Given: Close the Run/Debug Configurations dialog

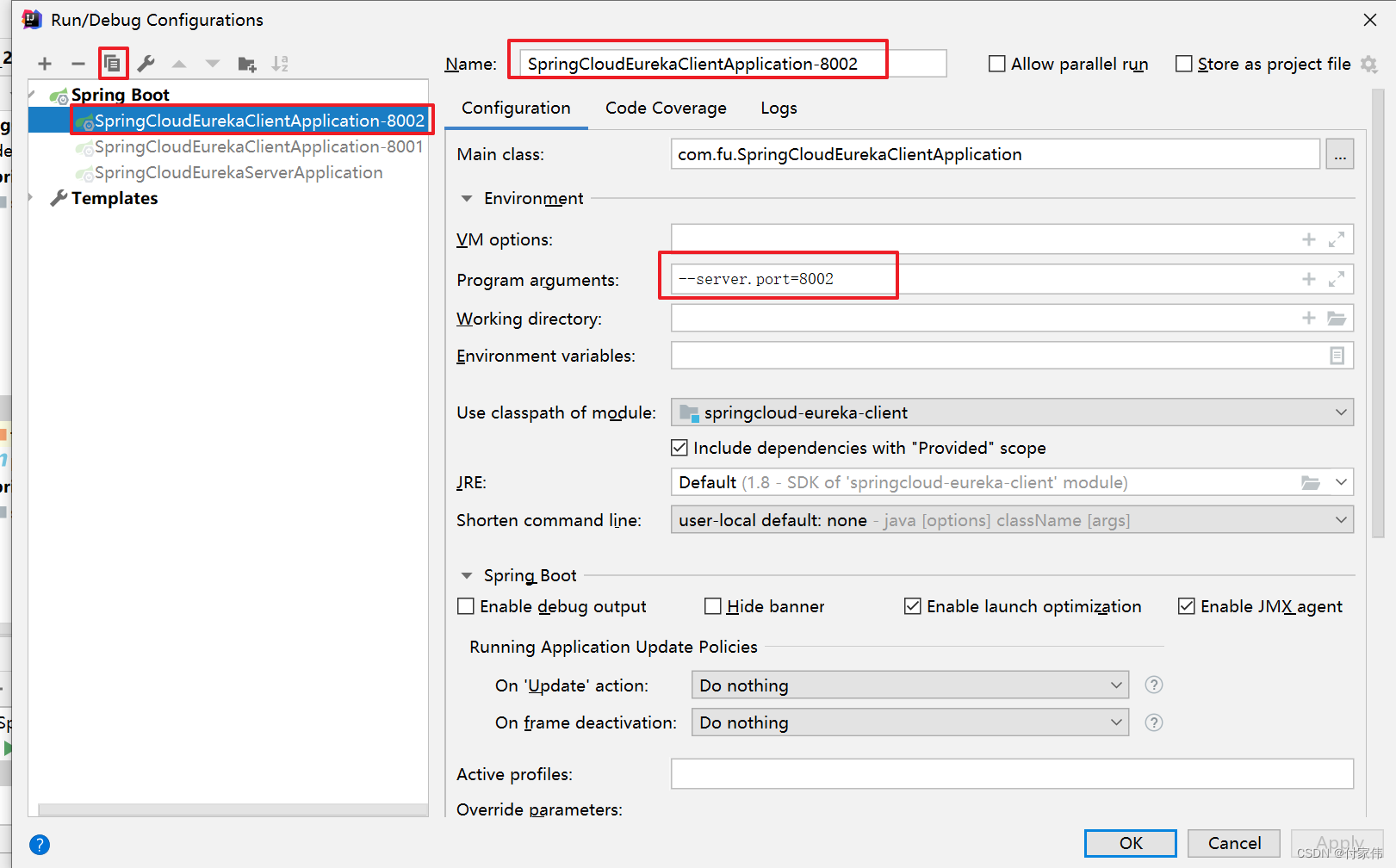Looking at the screenshot, I should point(1370,19).
